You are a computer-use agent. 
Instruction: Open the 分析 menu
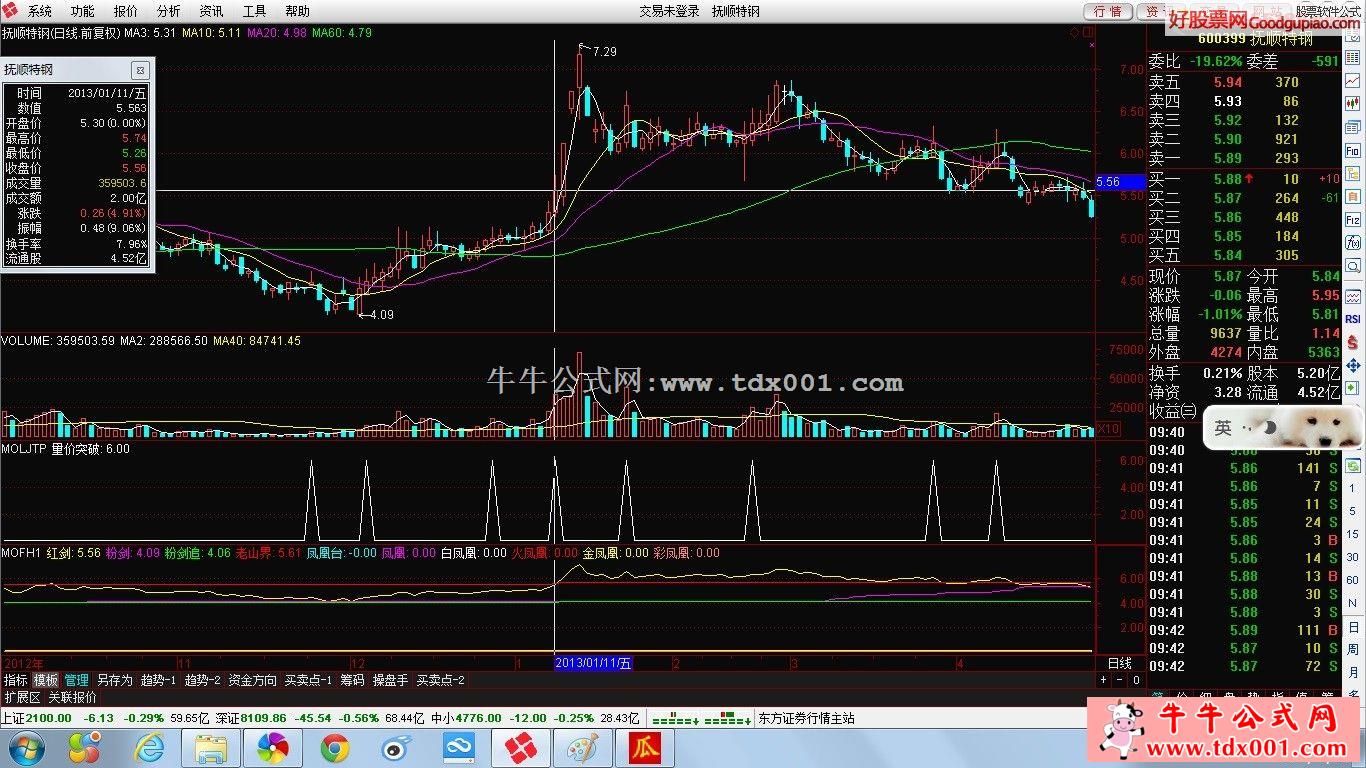(169, 11)
